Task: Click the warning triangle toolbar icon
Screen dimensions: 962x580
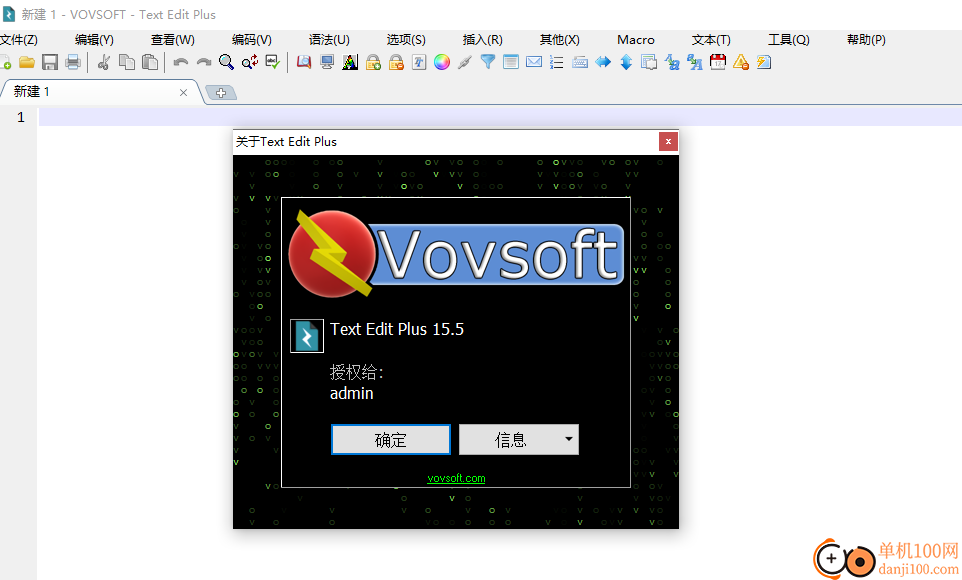Action: click(741, 63)
